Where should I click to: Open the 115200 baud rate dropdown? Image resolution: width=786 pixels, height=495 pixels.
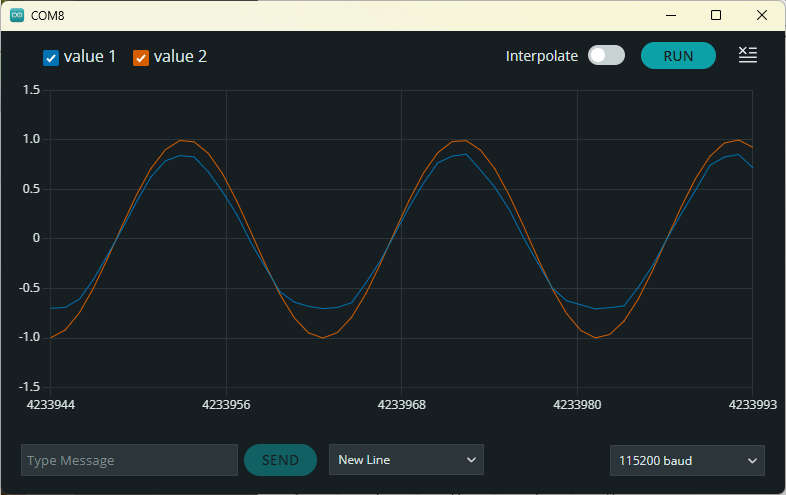[687, 461]
